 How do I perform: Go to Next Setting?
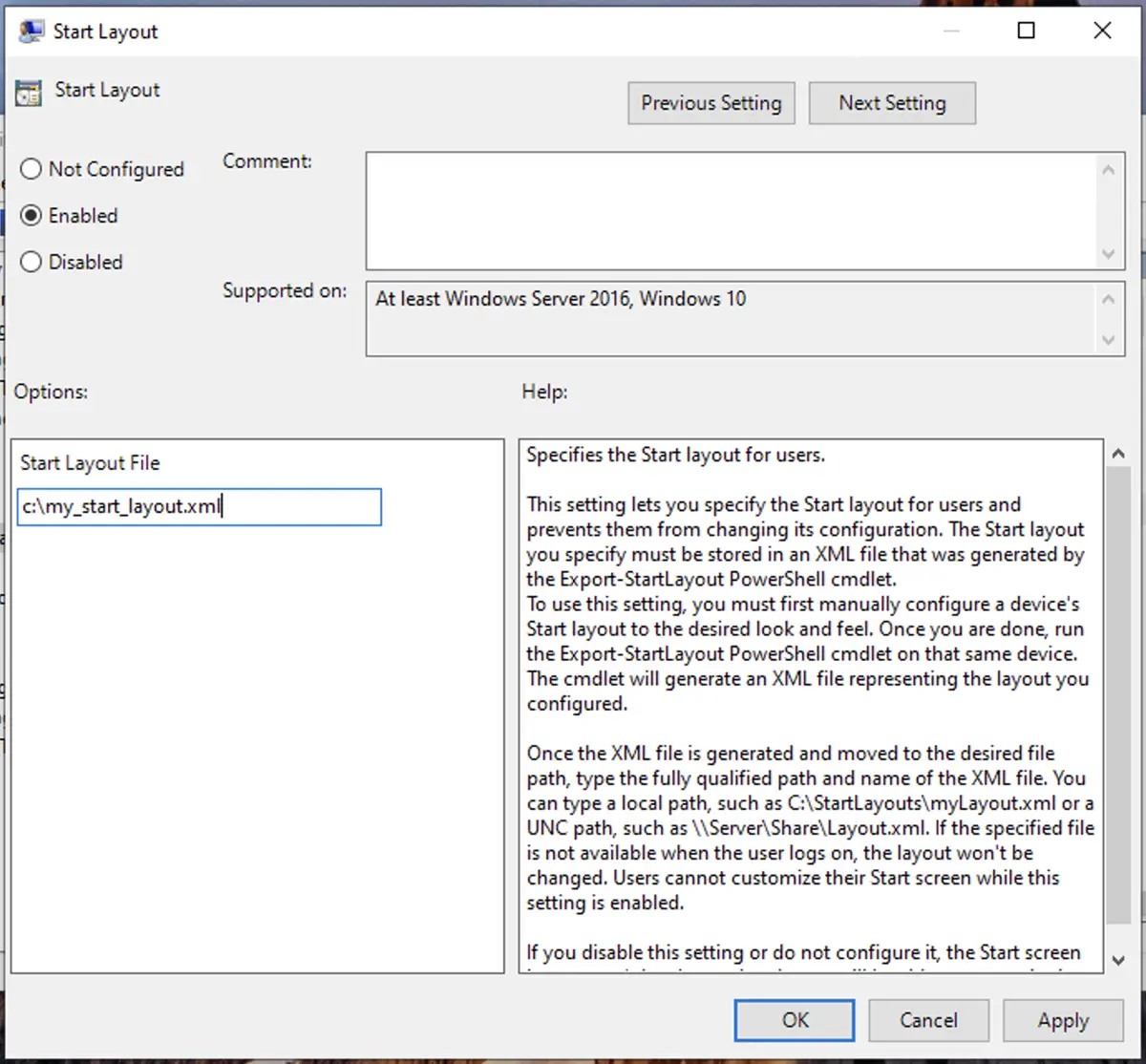click(x=892, y=103)
